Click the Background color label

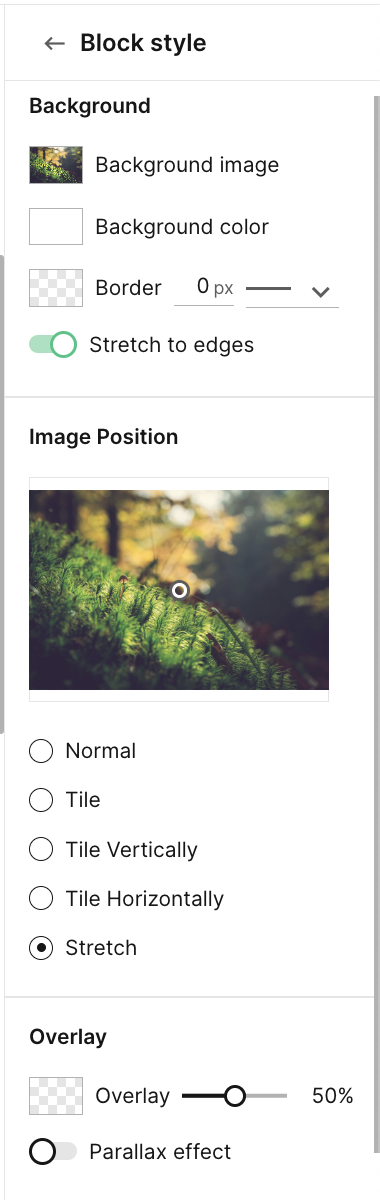(x=182, y=227)
